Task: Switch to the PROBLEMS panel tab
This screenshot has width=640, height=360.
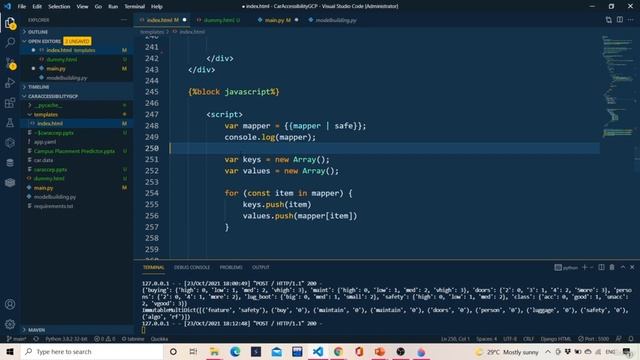Action: pos(231,267)
